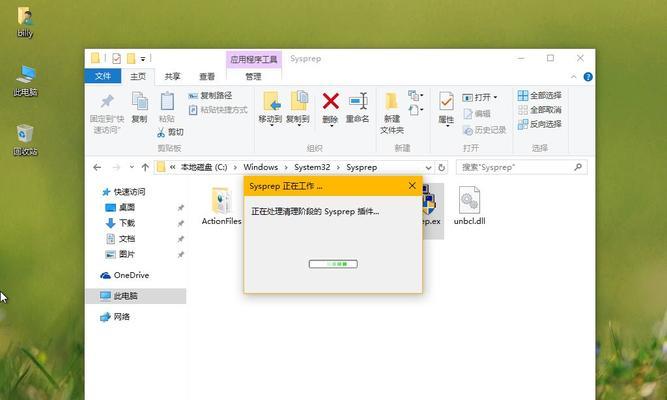Open the Open dropdown in ribbon
667x400 pixels.
tap(480, 97)
